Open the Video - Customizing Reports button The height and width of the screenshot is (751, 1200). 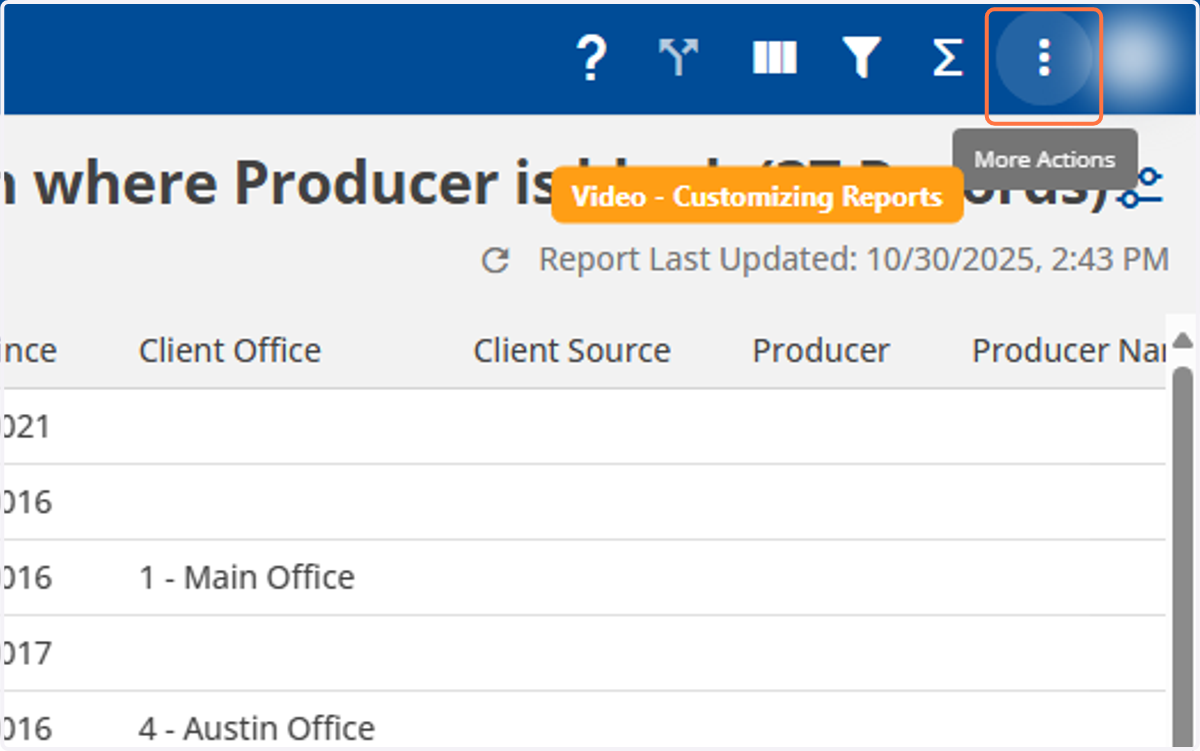point(757,196)
